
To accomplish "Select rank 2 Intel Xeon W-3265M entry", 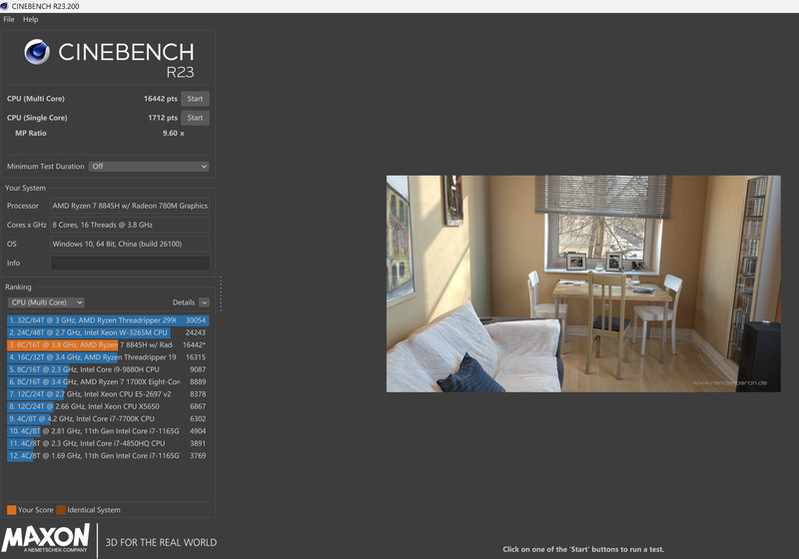I will (x=108, y=333).
